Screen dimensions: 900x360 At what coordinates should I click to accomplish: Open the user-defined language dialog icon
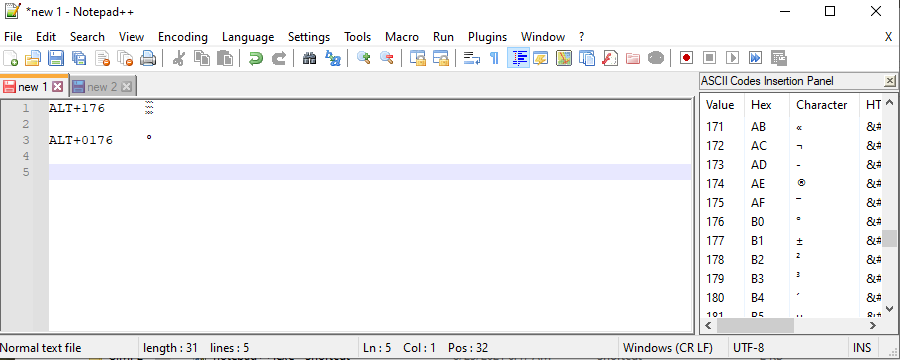coord(541,58)
